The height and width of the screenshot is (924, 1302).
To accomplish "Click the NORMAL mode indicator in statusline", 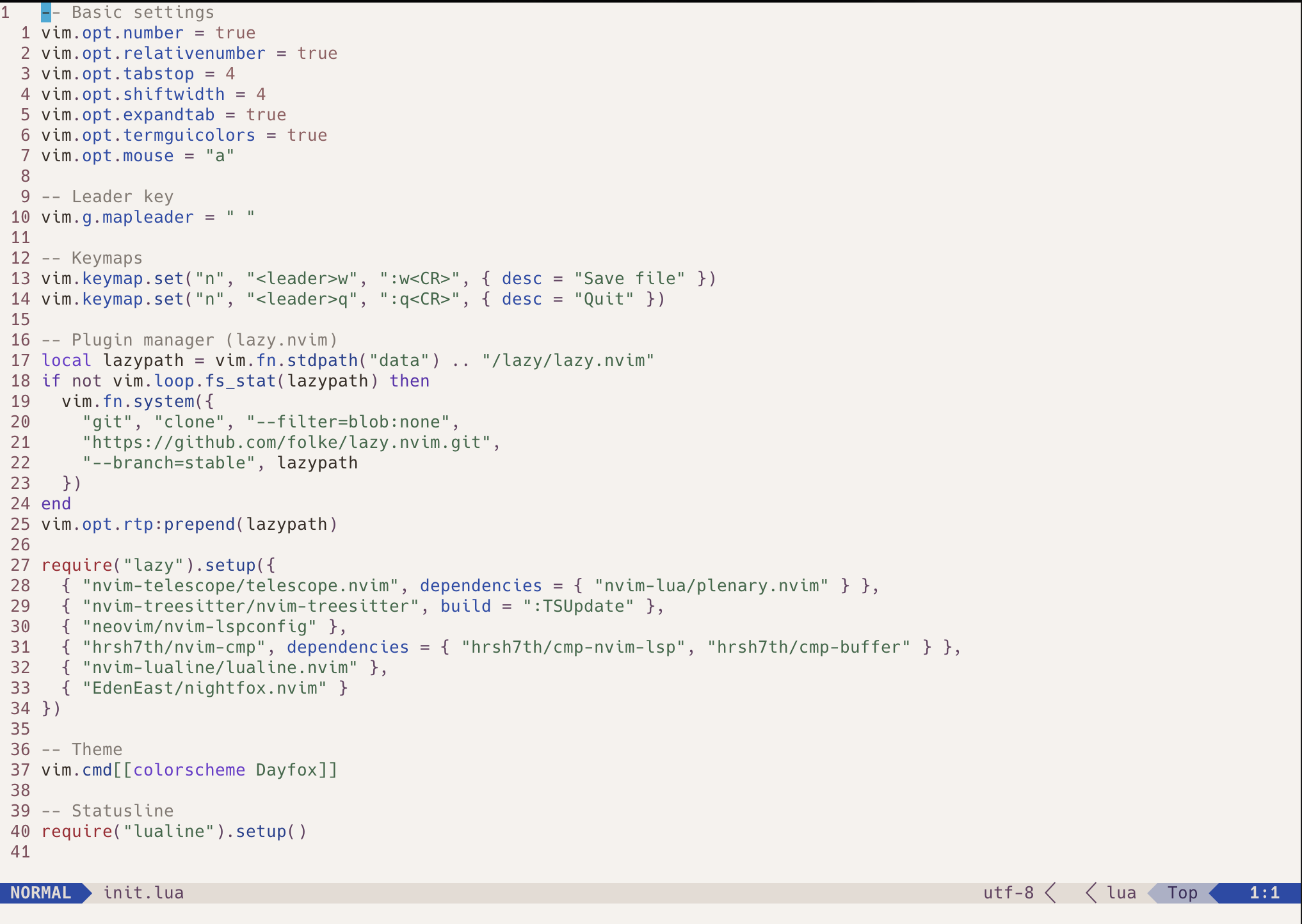I will (41, 893).
